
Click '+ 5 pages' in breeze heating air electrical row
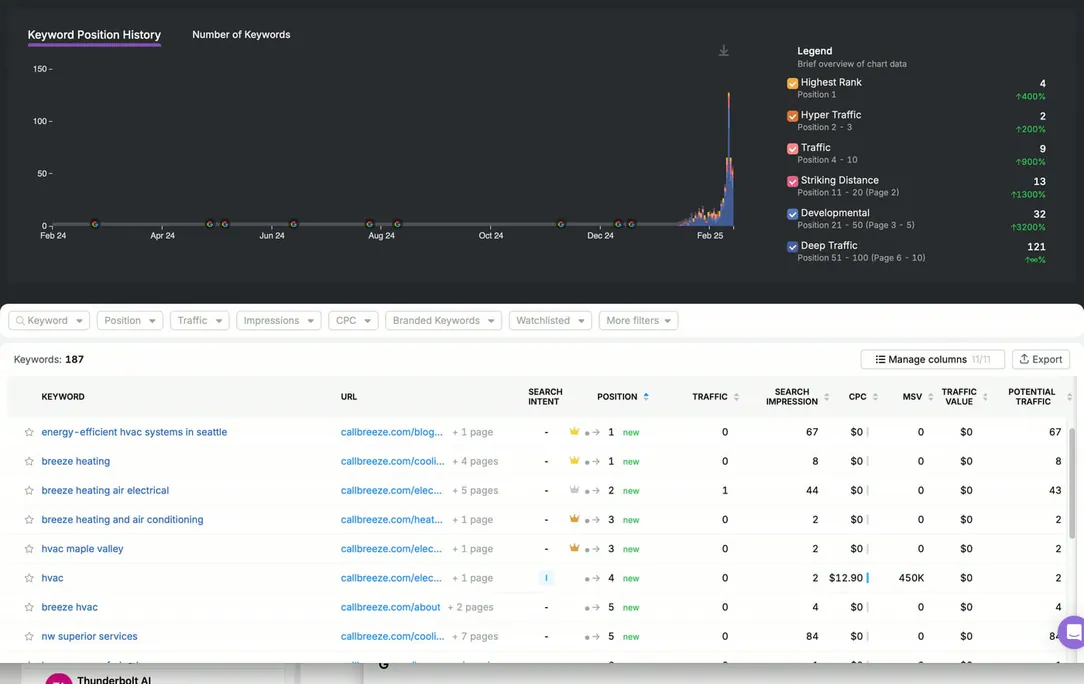475,490
